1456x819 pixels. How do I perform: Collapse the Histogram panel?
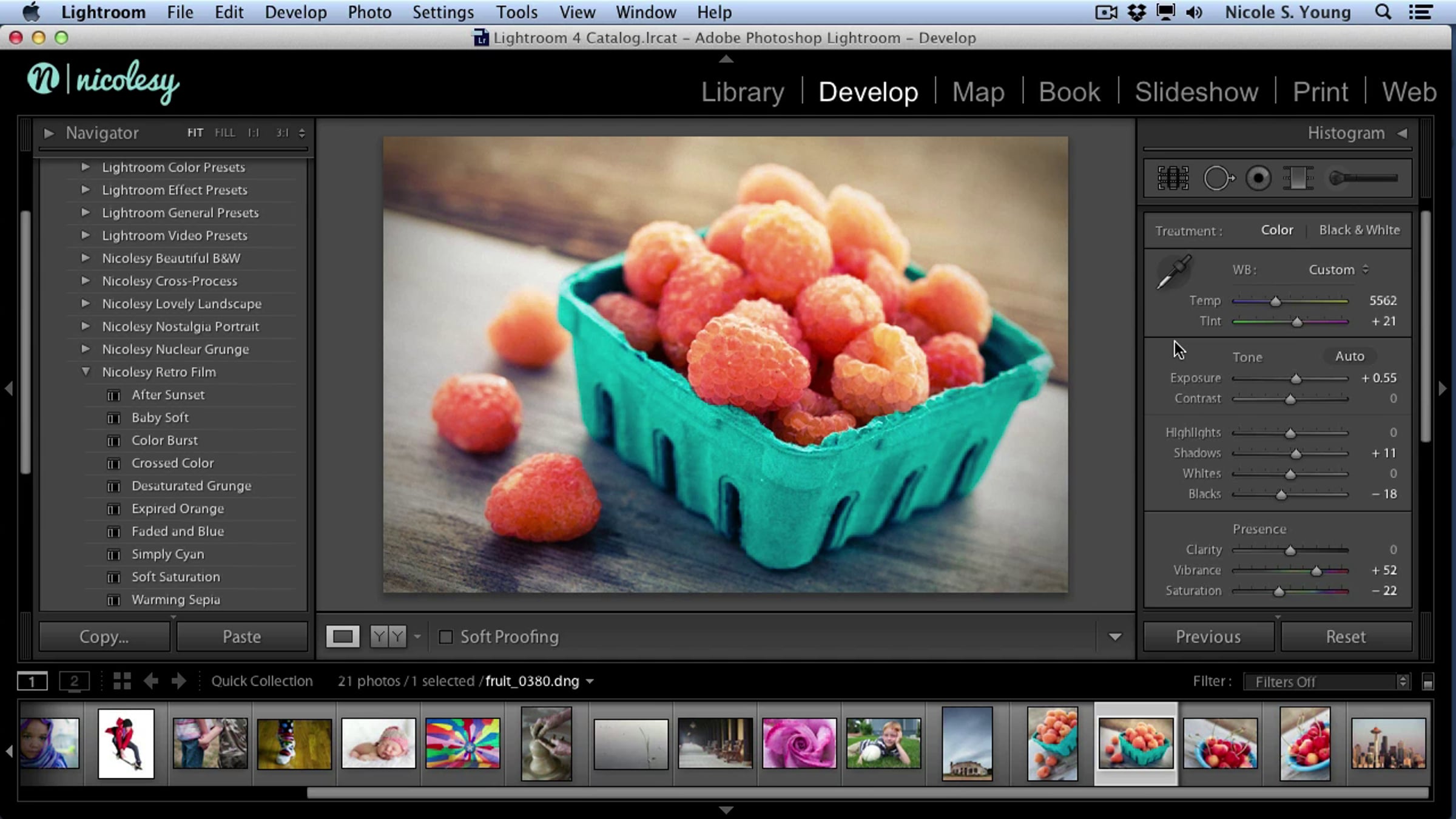(x=1402, y=133)
